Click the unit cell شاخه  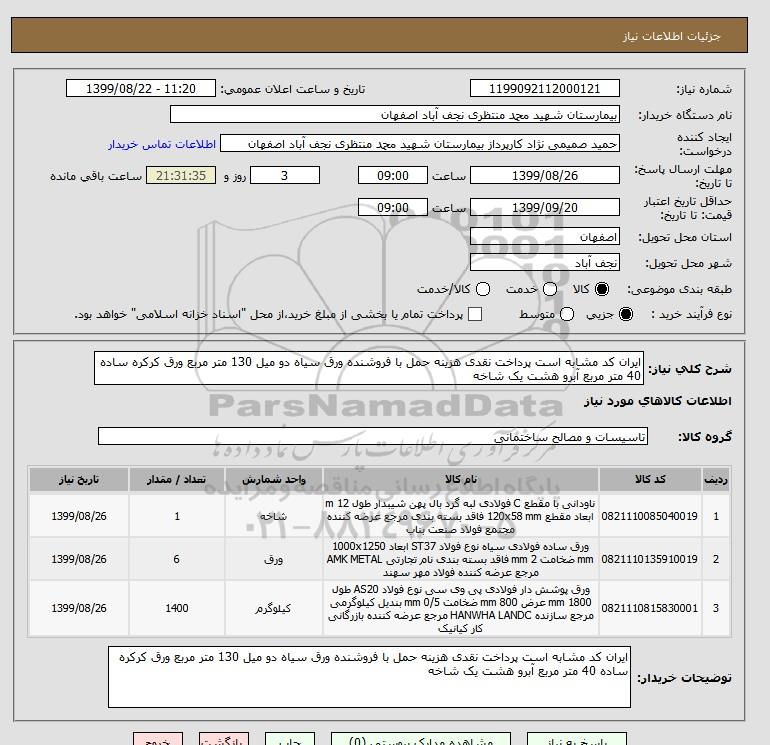[x=274, y=516]
